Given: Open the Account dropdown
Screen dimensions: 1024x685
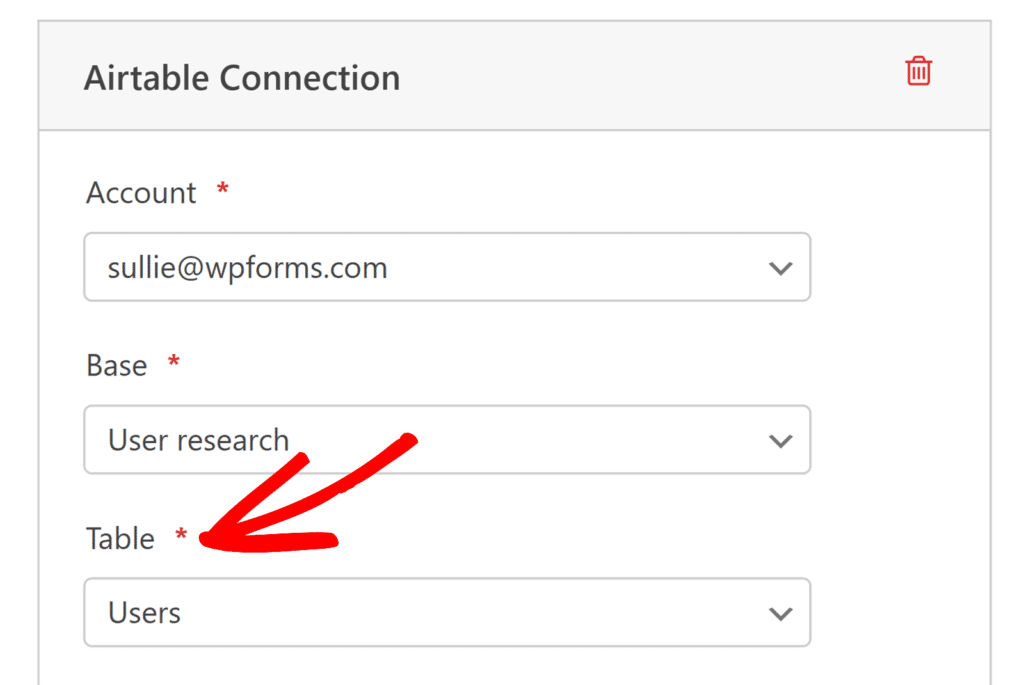Looking at the screenshot, I should (x=447, y=268).
